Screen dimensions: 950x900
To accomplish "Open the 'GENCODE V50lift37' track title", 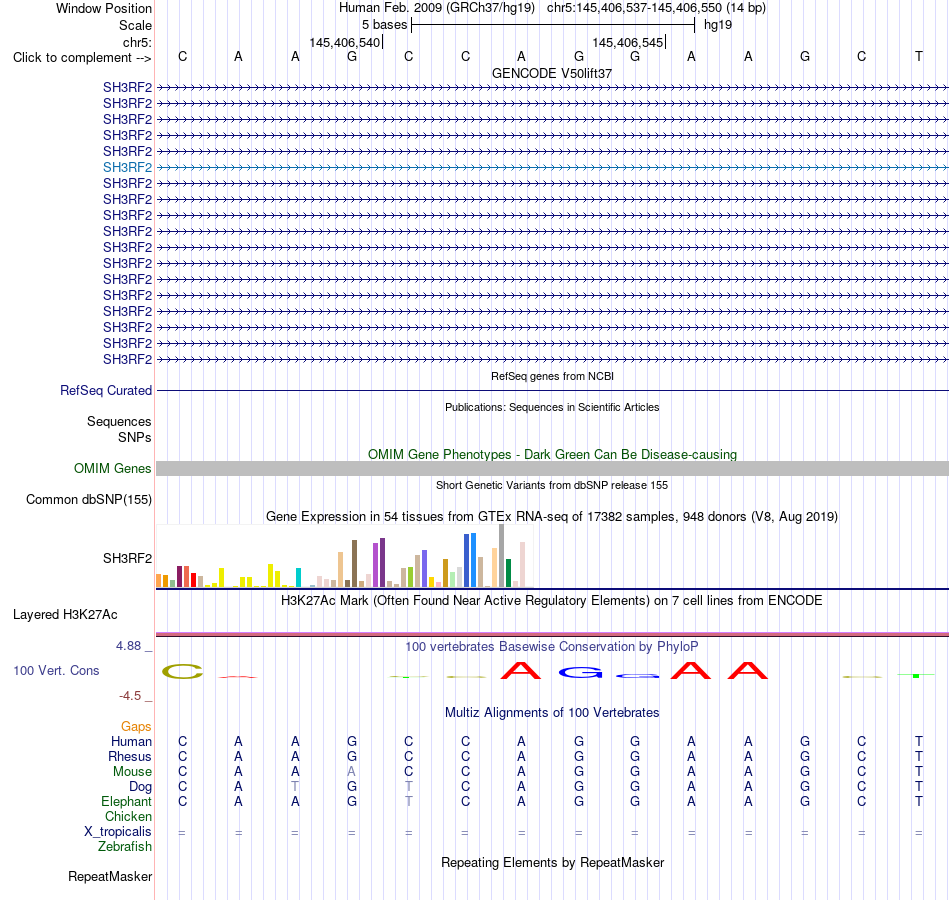I will pyautogui.click(x=552, y=73).
